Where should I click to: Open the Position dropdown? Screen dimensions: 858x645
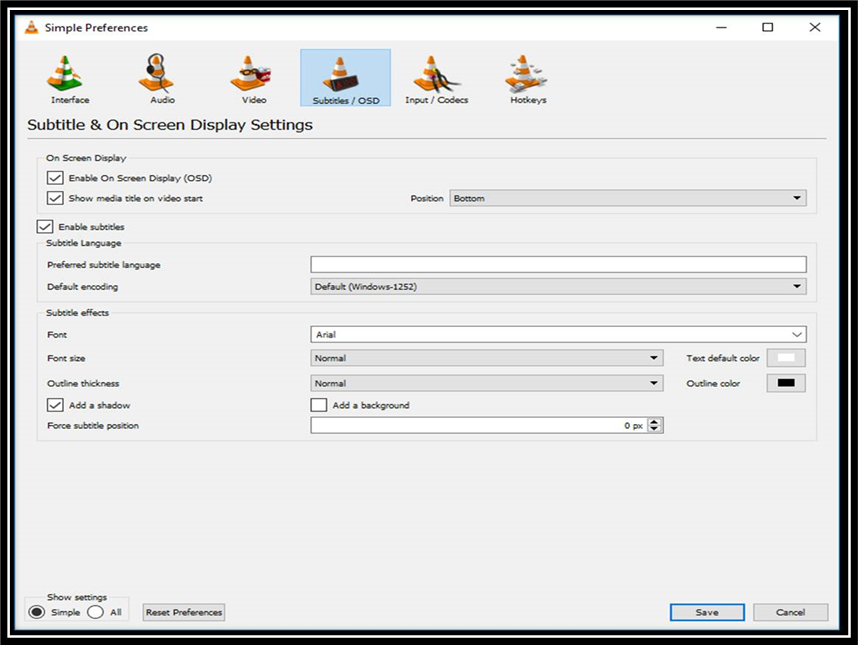coord(795,197)
